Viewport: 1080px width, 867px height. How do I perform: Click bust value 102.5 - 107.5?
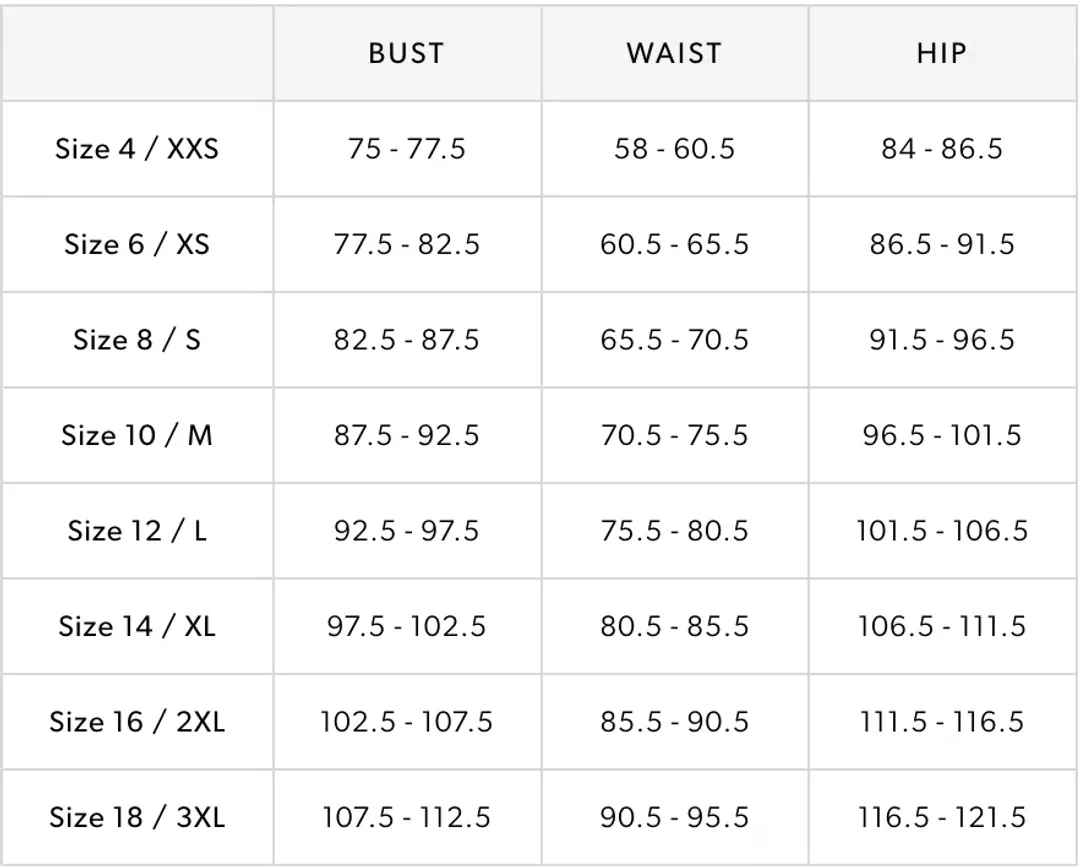click(x=406, y=721)
